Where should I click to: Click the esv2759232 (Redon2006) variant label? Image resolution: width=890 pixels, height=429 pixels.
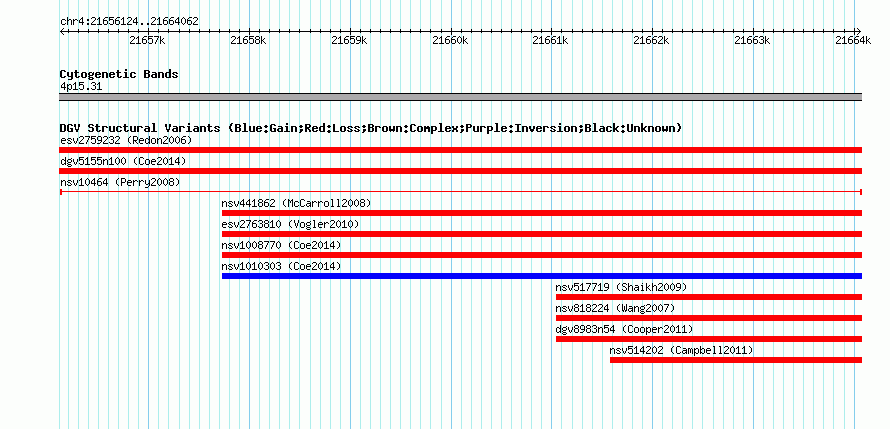pos(126,140)
